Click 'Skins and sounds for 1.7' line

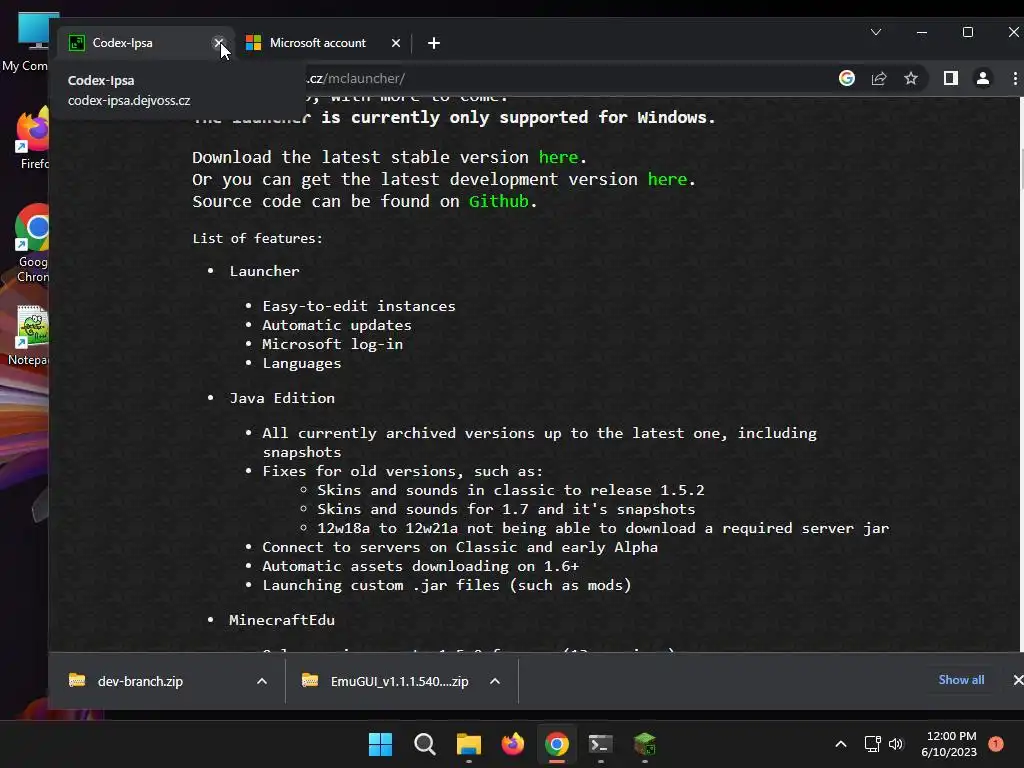click(x=506, y=509)
